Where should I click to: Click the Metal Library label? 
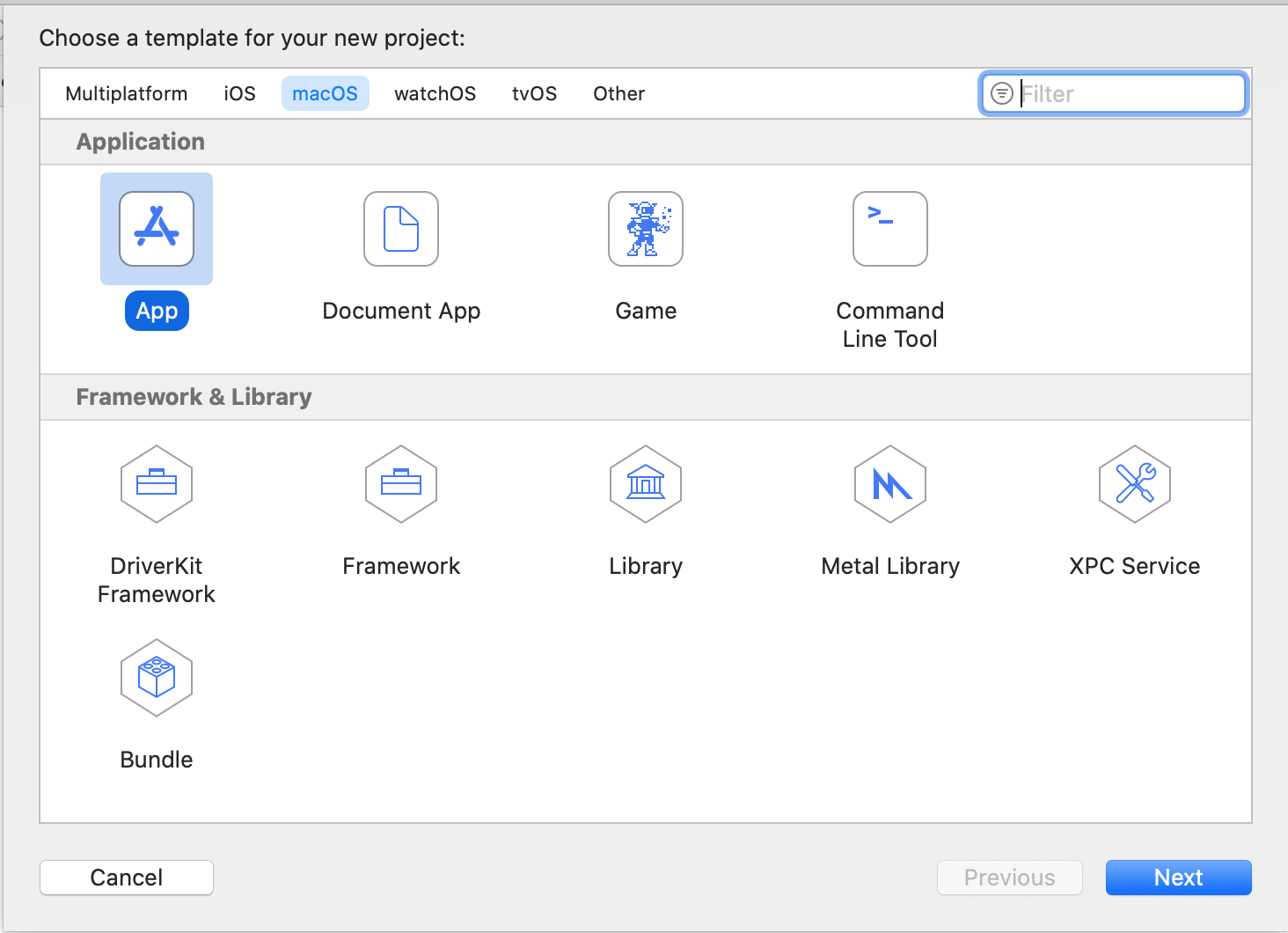(890, 566)
